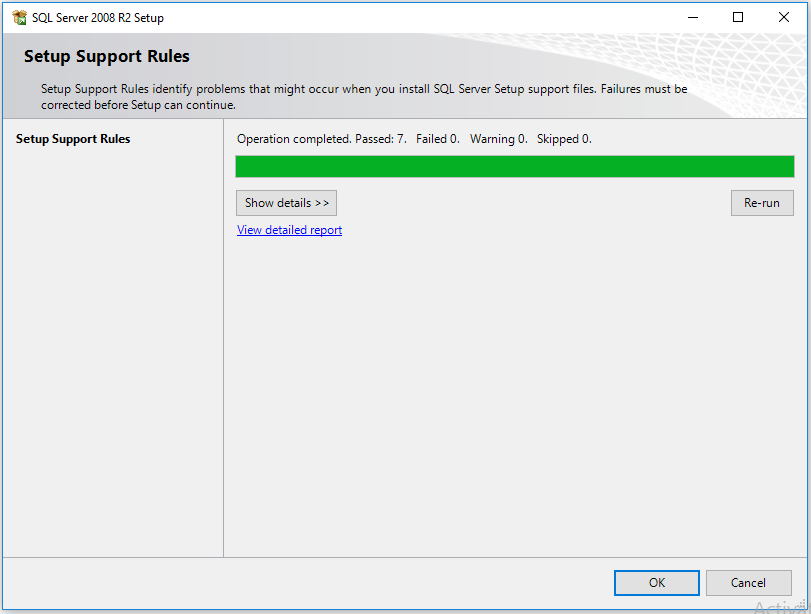
Task: Click the Setup Support Rules page heading
Action: pos(107,56)
